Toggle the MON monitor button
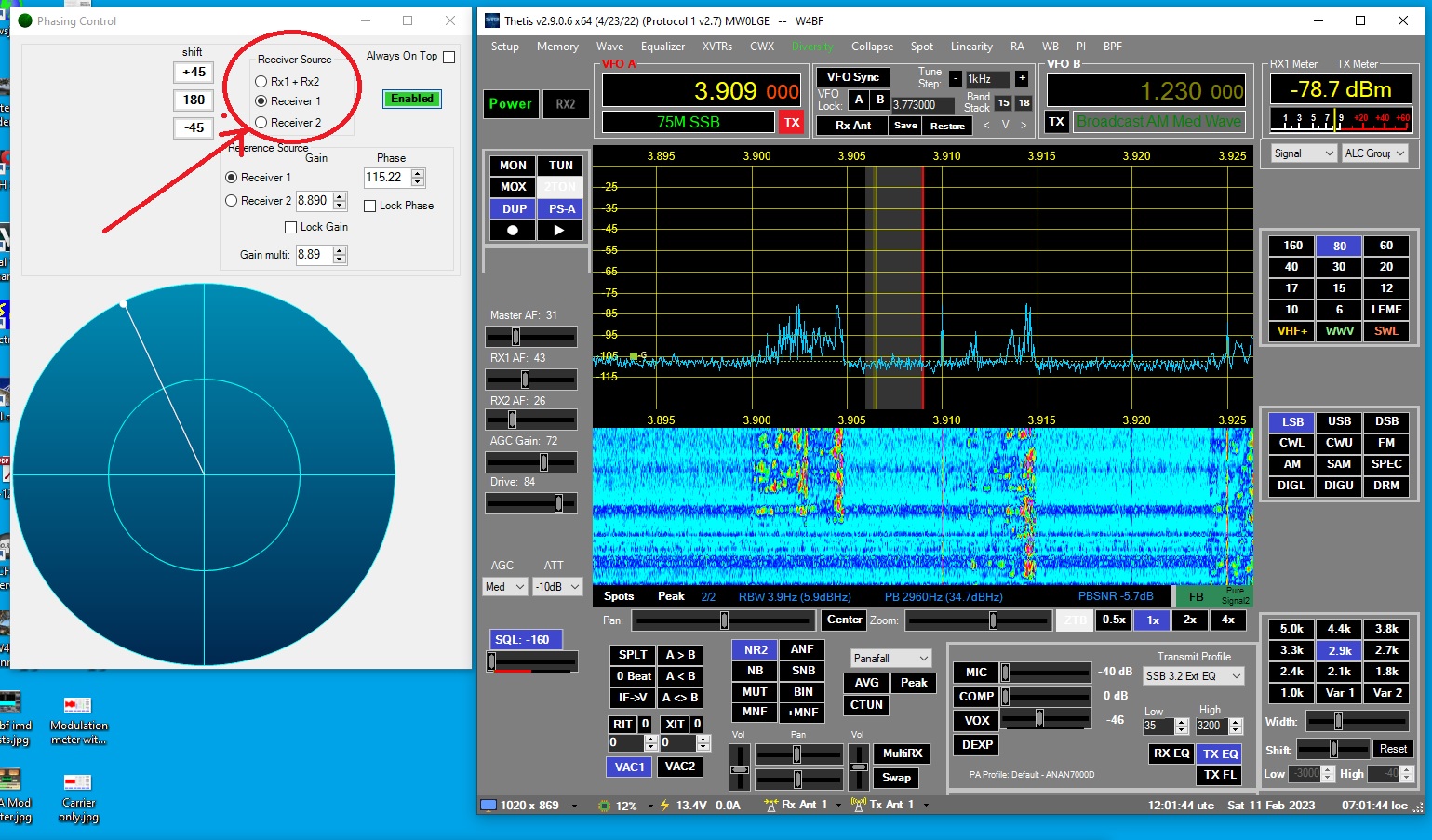This screenshot has height=840, width=1432. pyautogui.click(x=513, y=166)
